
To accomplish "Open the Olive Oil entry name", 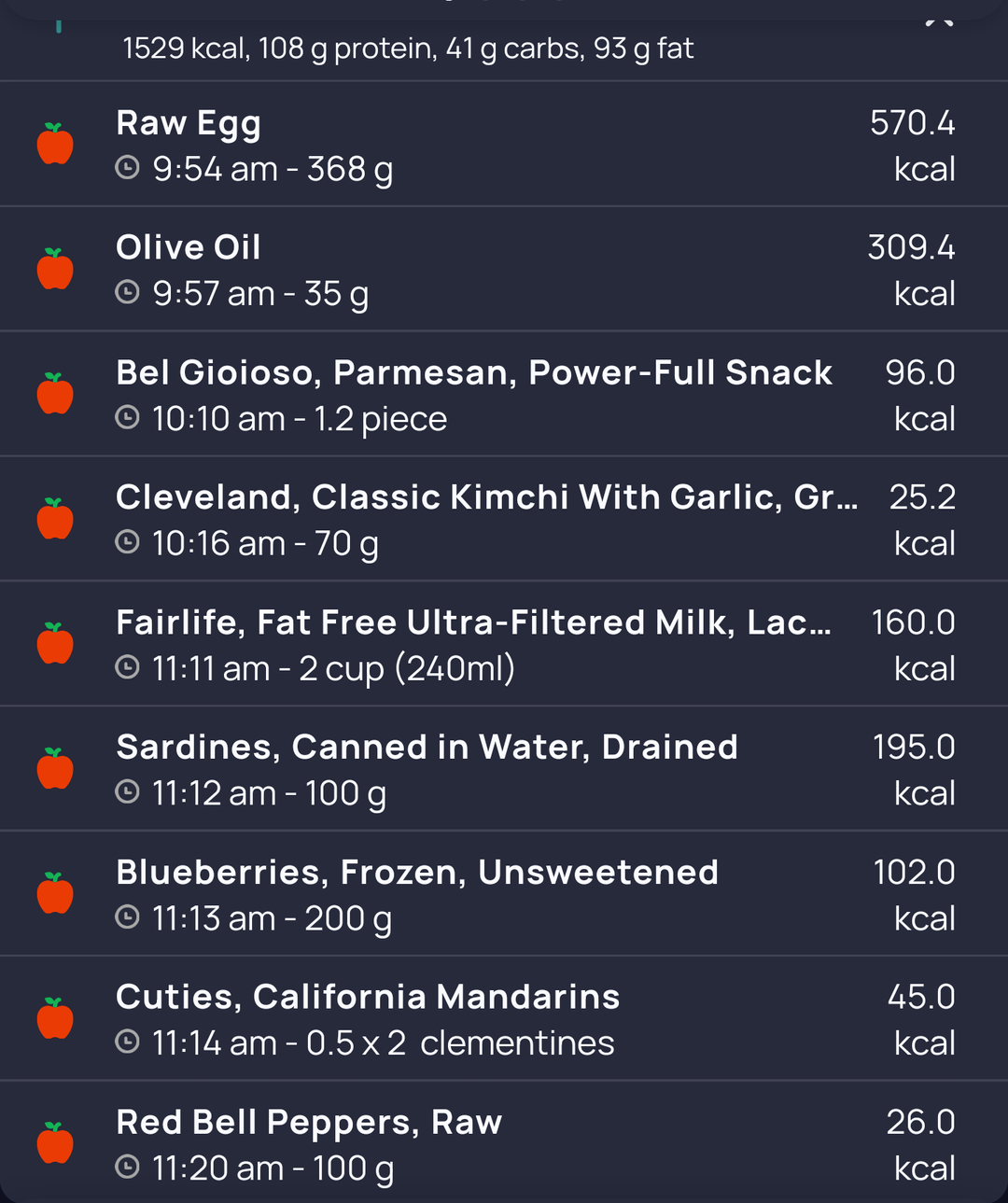I will click(188, 247).
